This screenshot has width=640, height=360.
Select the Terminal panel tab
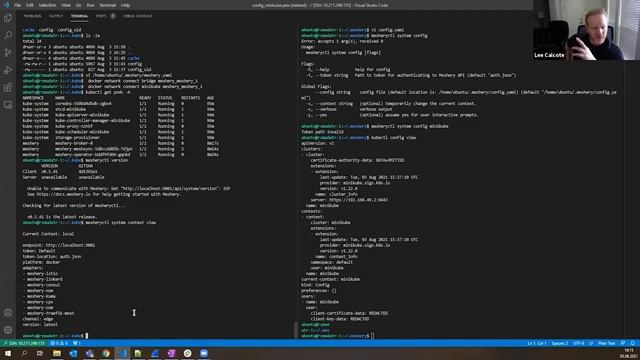click(79, 16)
